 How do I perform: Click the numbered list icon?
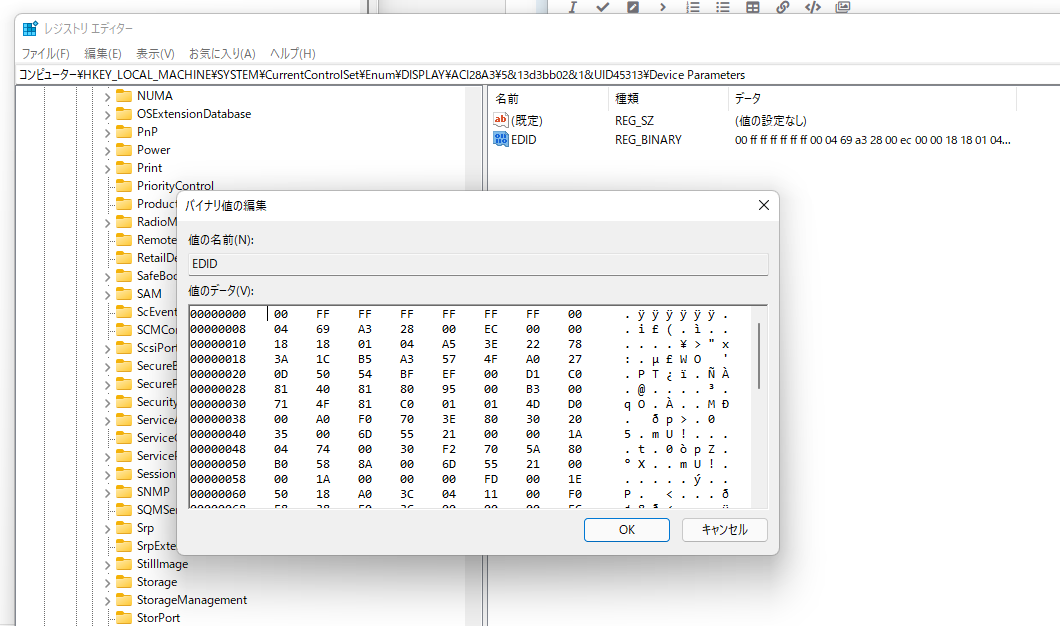692,7
